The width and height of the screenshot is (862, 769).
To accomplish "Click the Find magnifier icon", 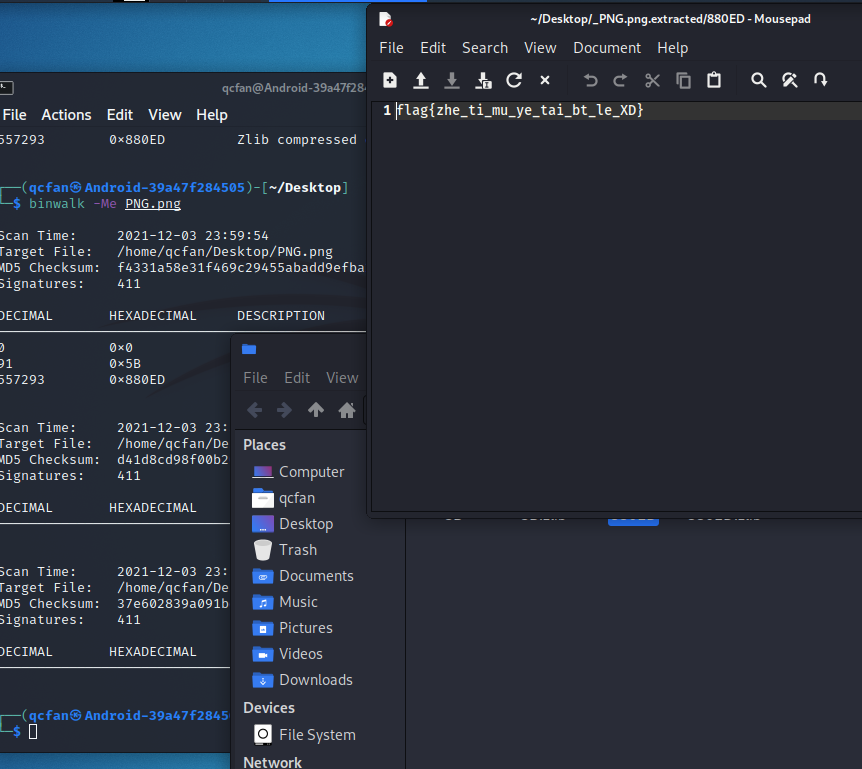I will (x=759, y=80).
